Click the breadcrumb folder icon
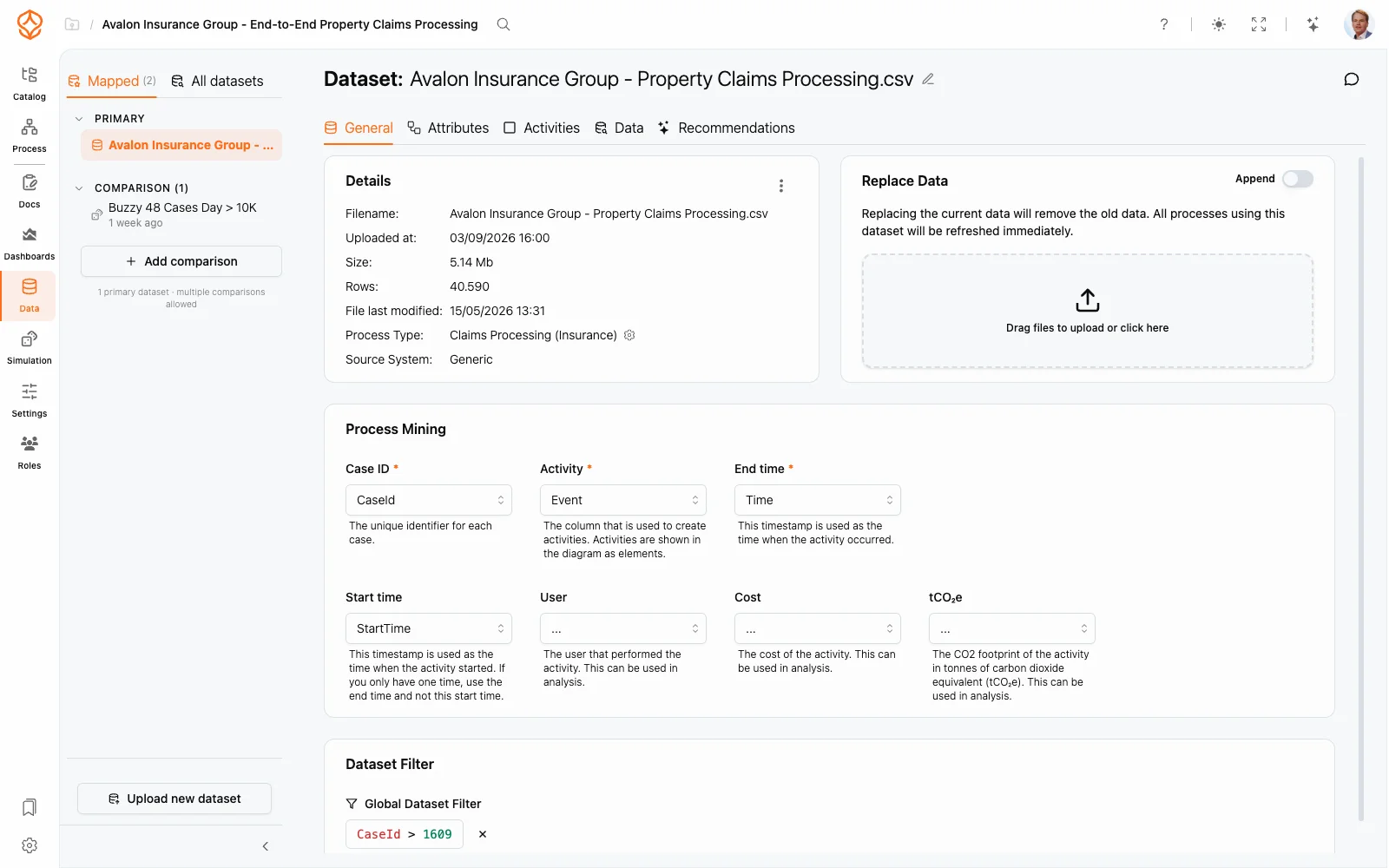The height and width of the screenshot is (868, 1389). click(72, 24)
